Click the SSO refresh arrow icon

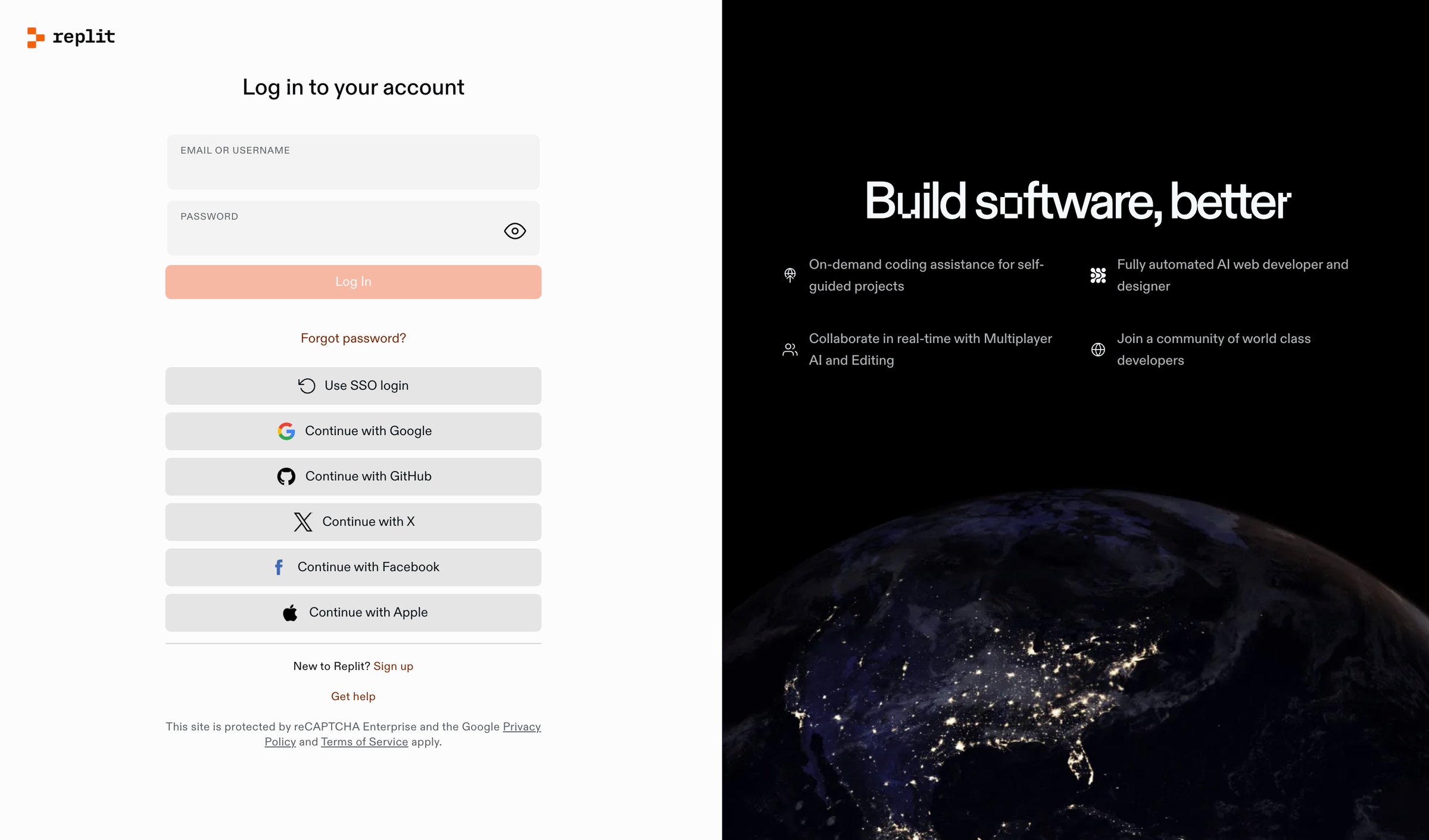(x=307, y=386)
